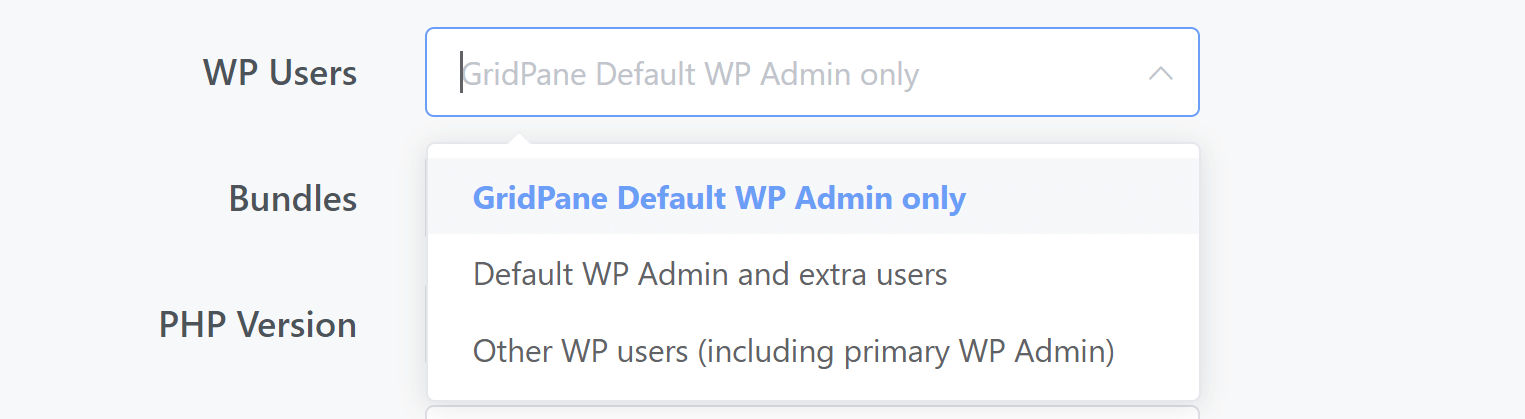Click the partially visible field below the dropdown list

[x=812, y=412]
